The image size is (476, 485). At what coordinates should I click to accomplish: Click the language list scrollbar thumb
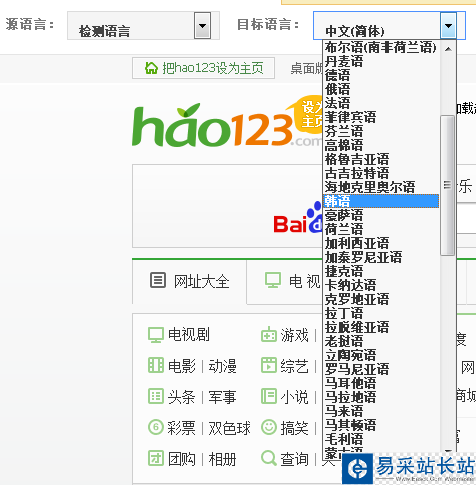pos(447,185)
